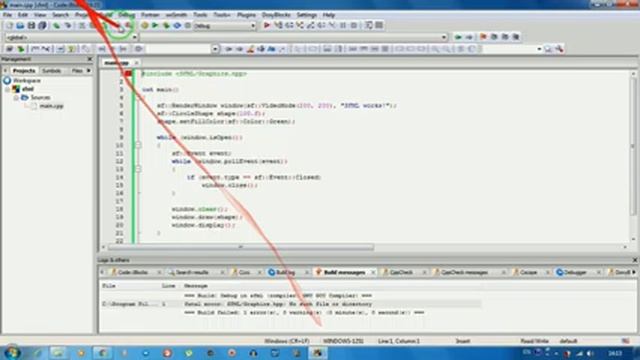Click the Various info debug icon
This screenshot has height=360, width=640.
[x=379, y=25]
